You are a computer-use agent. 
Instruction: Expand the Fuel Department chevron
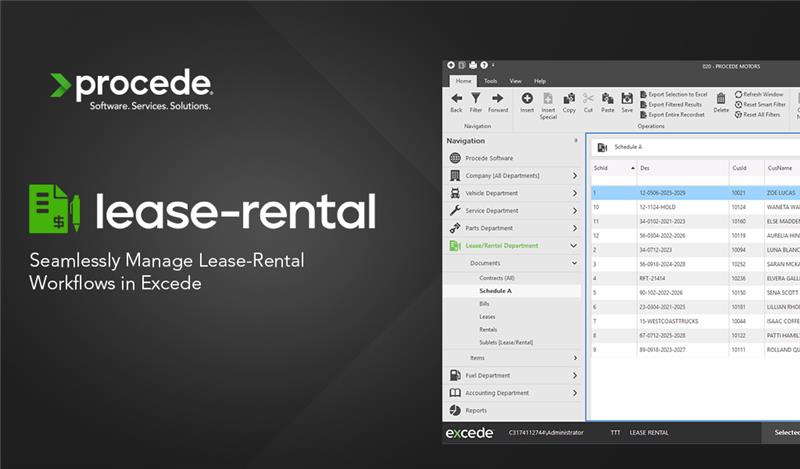click(x=575, y=376)
